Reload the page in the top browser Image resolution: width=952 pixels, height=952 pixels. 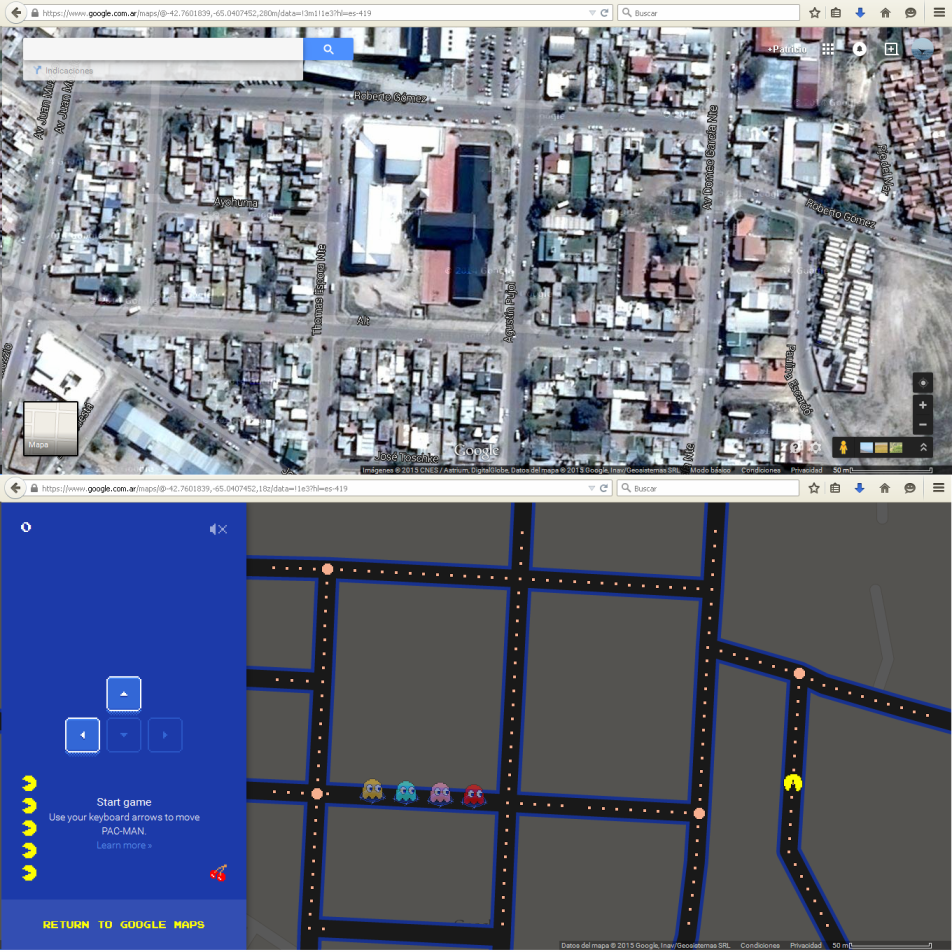point(604,13)
